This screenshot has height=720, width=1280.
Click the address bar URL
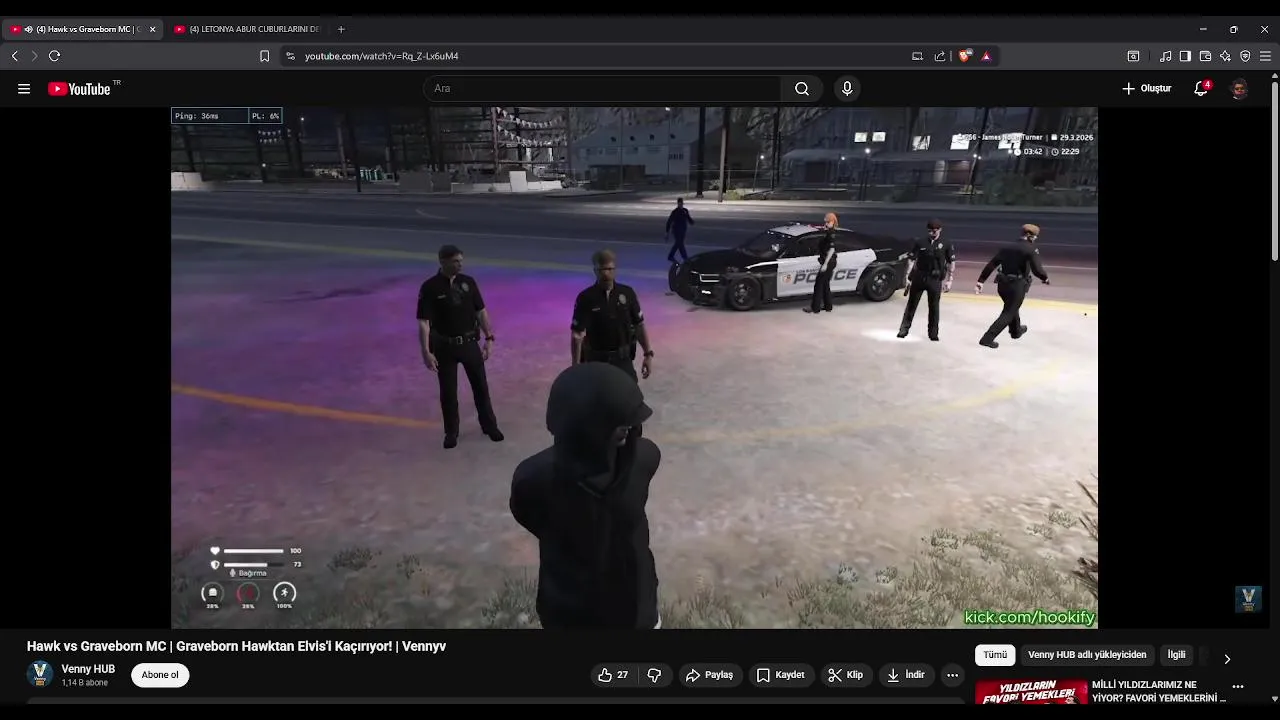click(382, 56)
